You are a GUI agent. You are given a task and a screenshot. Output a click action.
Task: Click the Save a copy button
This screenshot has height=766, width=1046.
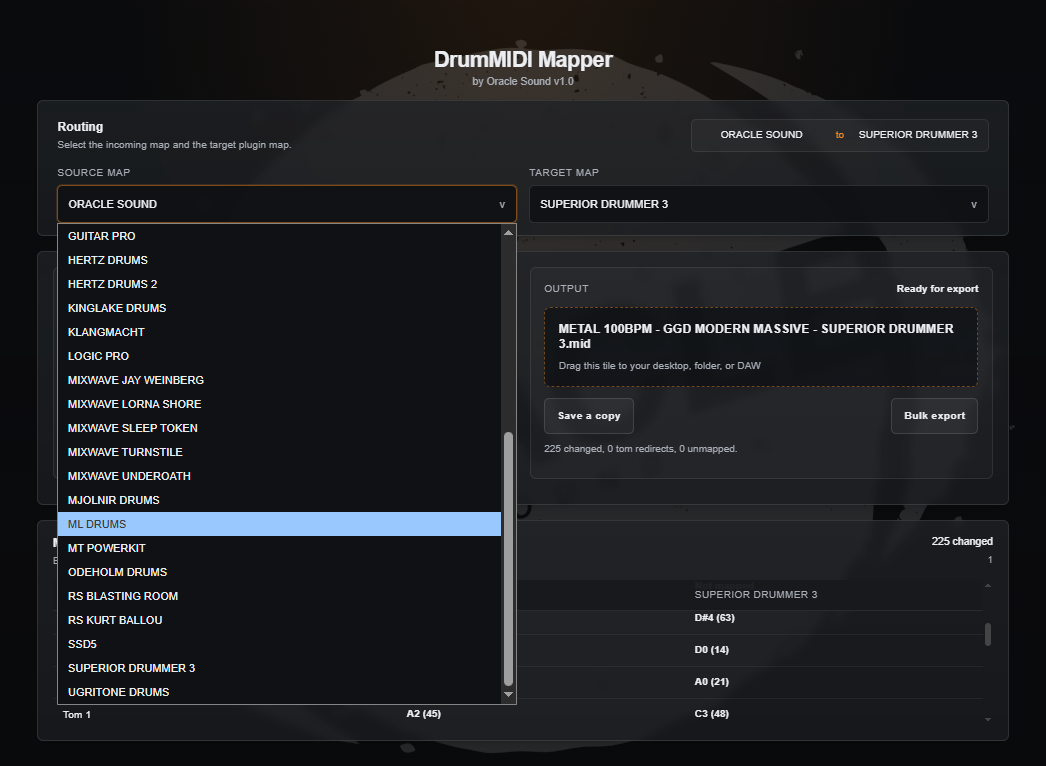click(x=588, y=416)
